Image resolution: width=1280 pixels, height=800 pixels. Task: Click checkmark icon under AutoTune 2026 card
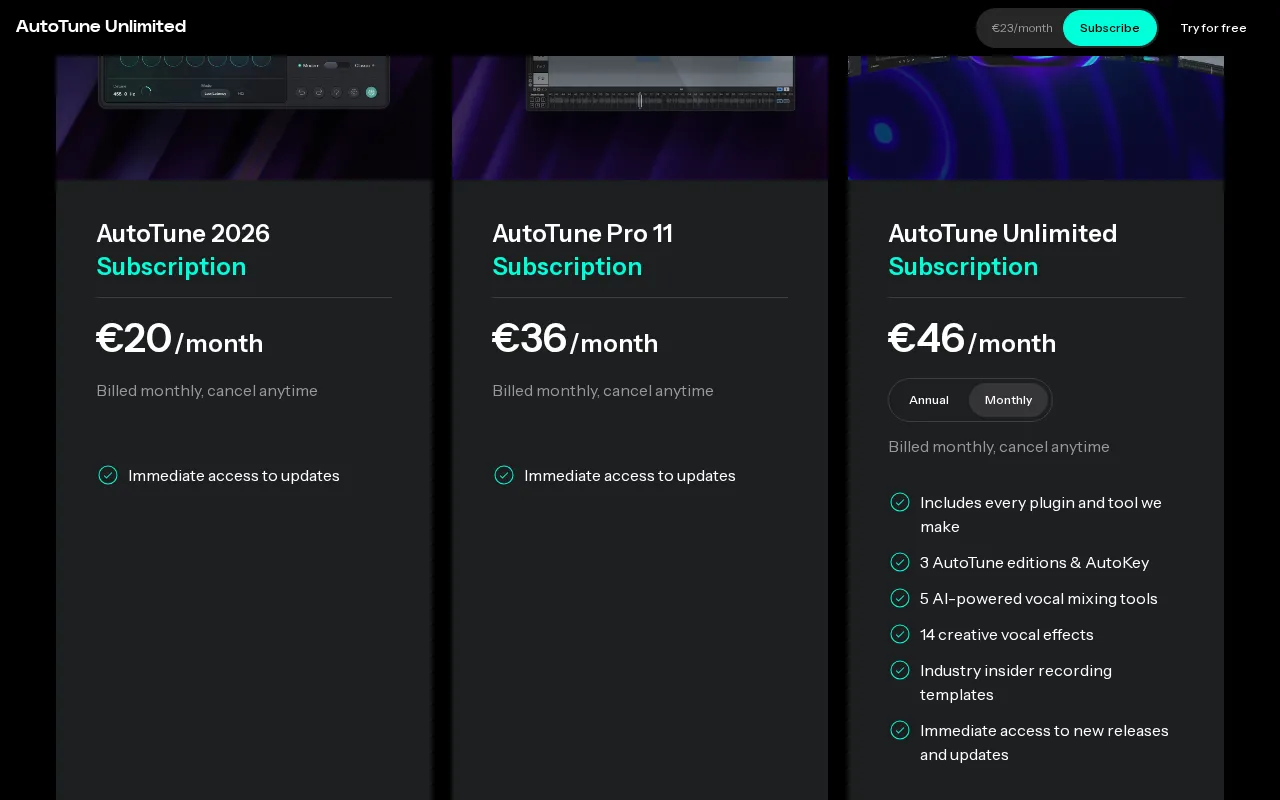tap(108, 475)
